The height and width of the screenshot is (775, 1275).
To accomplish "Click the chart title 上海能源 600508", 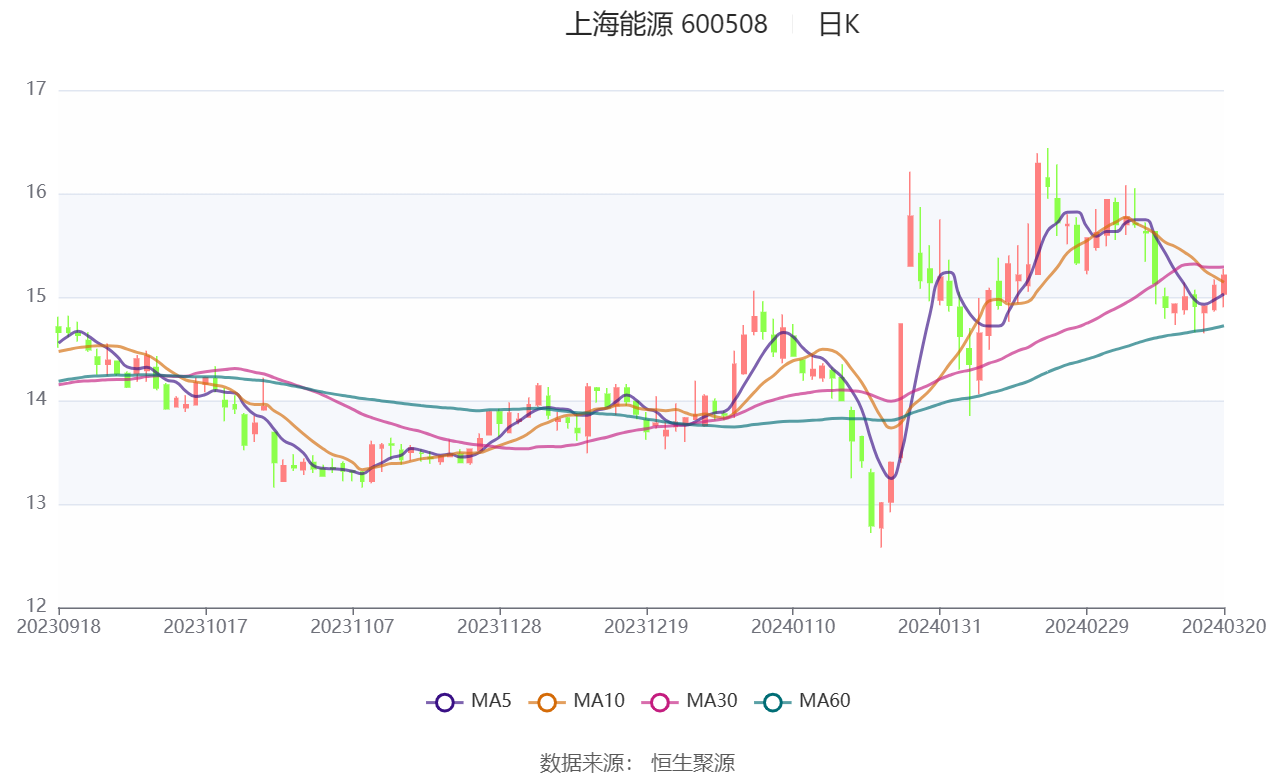I will point(667,25).
